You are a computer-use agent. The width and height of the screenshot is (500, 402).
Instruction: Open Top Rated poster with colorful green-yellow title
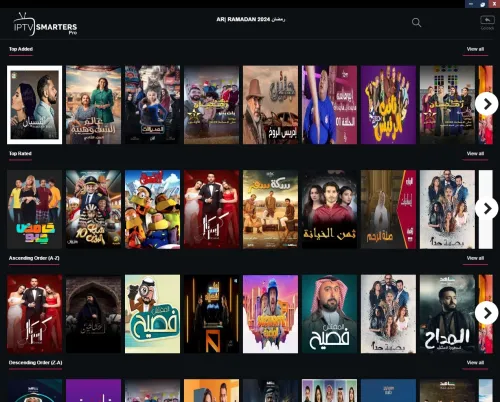click(35, 209)
